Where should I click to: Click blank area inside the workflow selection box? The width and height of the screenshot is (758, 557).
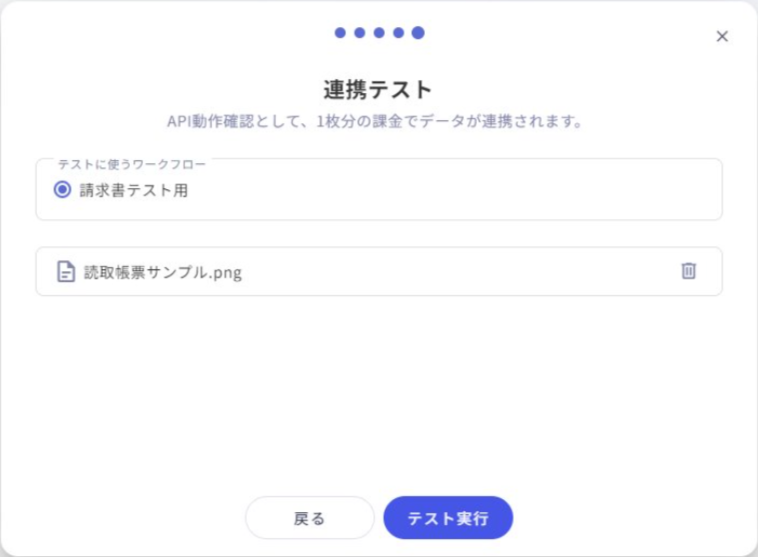454,190
